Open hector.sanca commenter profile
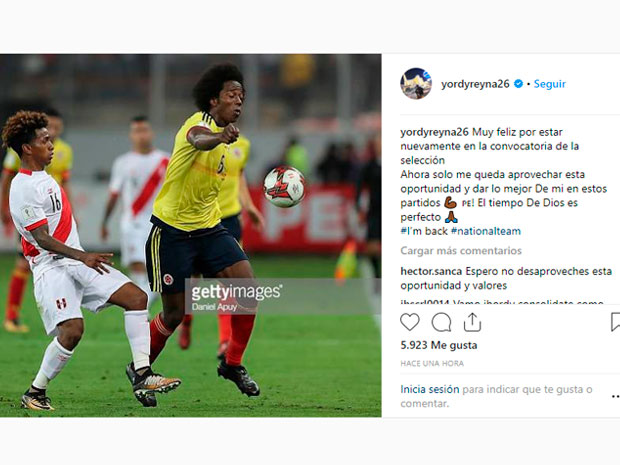620x465 pixels. [431, 271]
